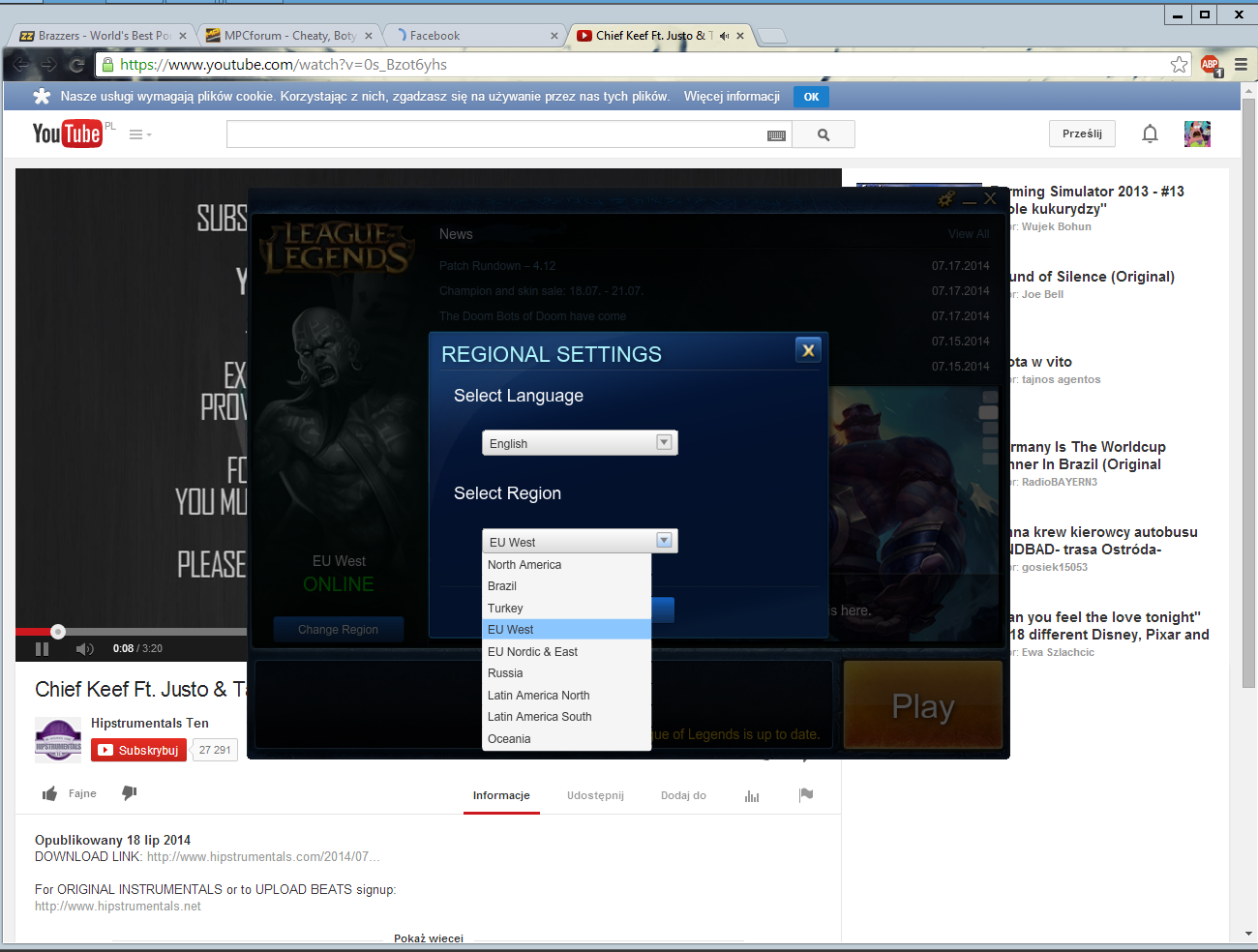Screen dimensions: 1258x952
Task: Choose Latin America South region
Action: pyautogui.click(x=567, y=717)
